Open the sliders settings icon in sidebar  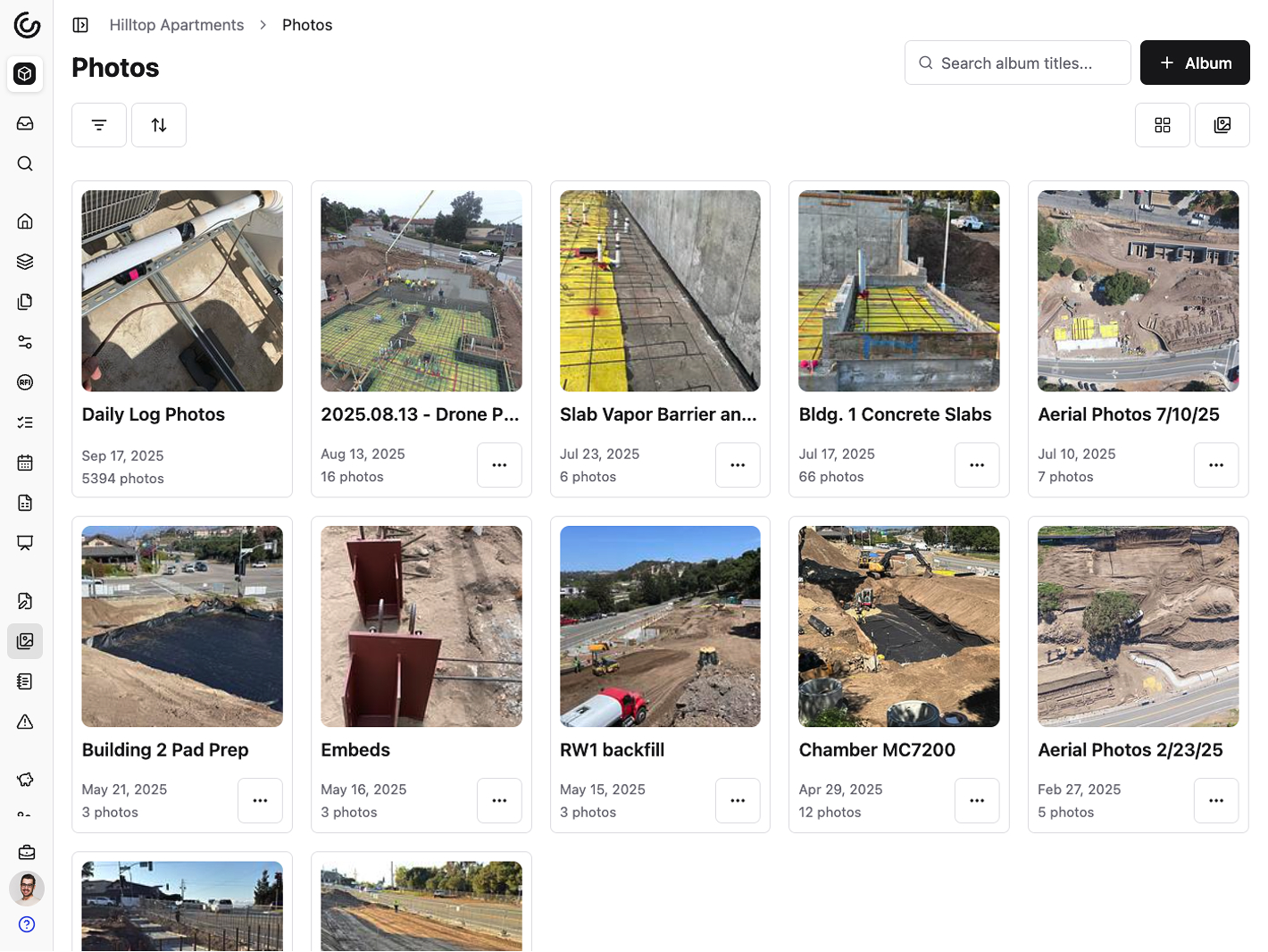coord(25,342)
